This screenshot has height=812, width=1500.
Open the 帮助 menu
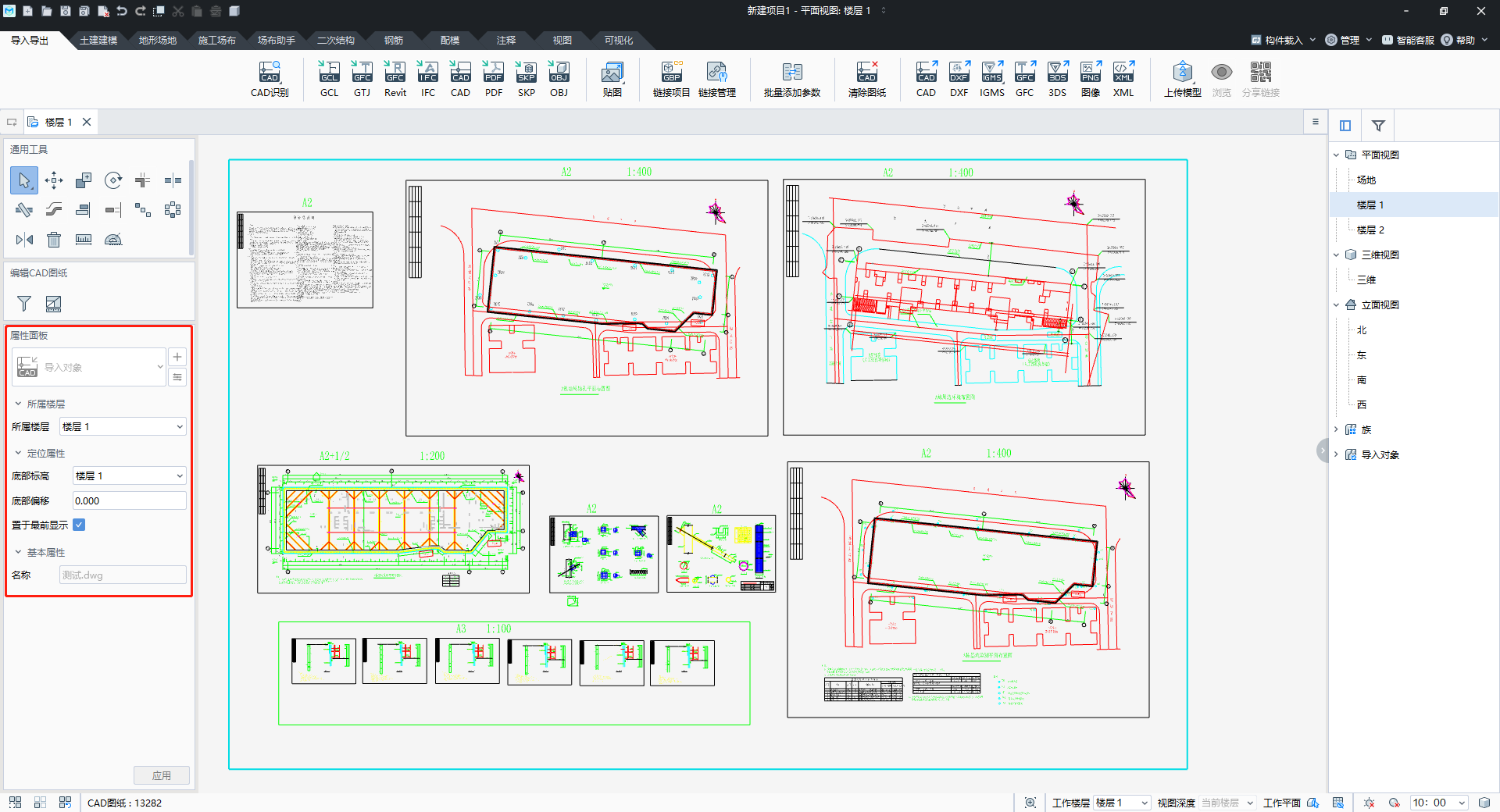[x=1465, y=40]
